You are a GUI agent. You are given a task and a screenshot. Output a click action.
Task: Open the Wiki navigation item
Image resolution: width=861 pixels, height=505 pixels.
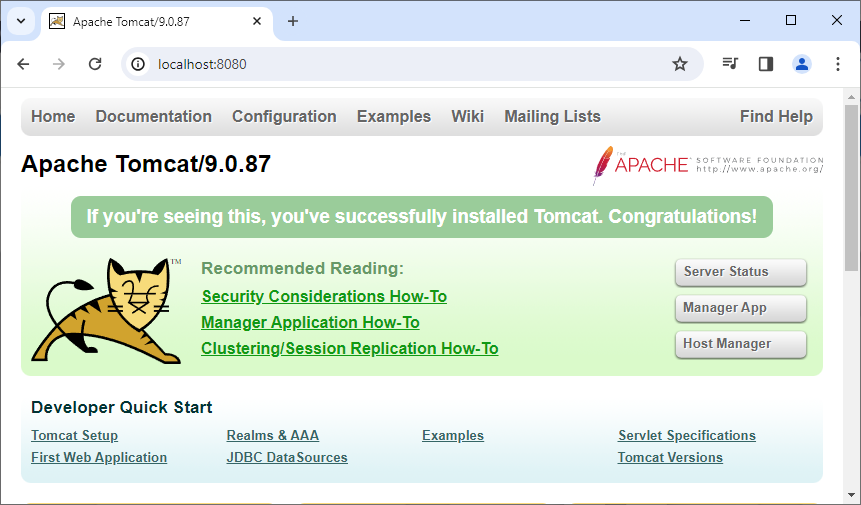tap(467, 116)
